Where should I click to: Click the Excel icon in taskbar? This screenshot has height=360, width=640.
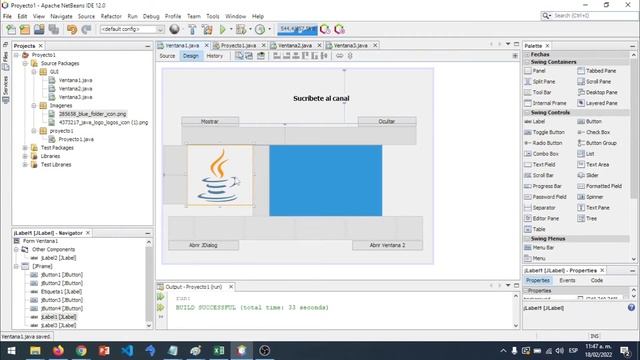click(x=219, y=351)
